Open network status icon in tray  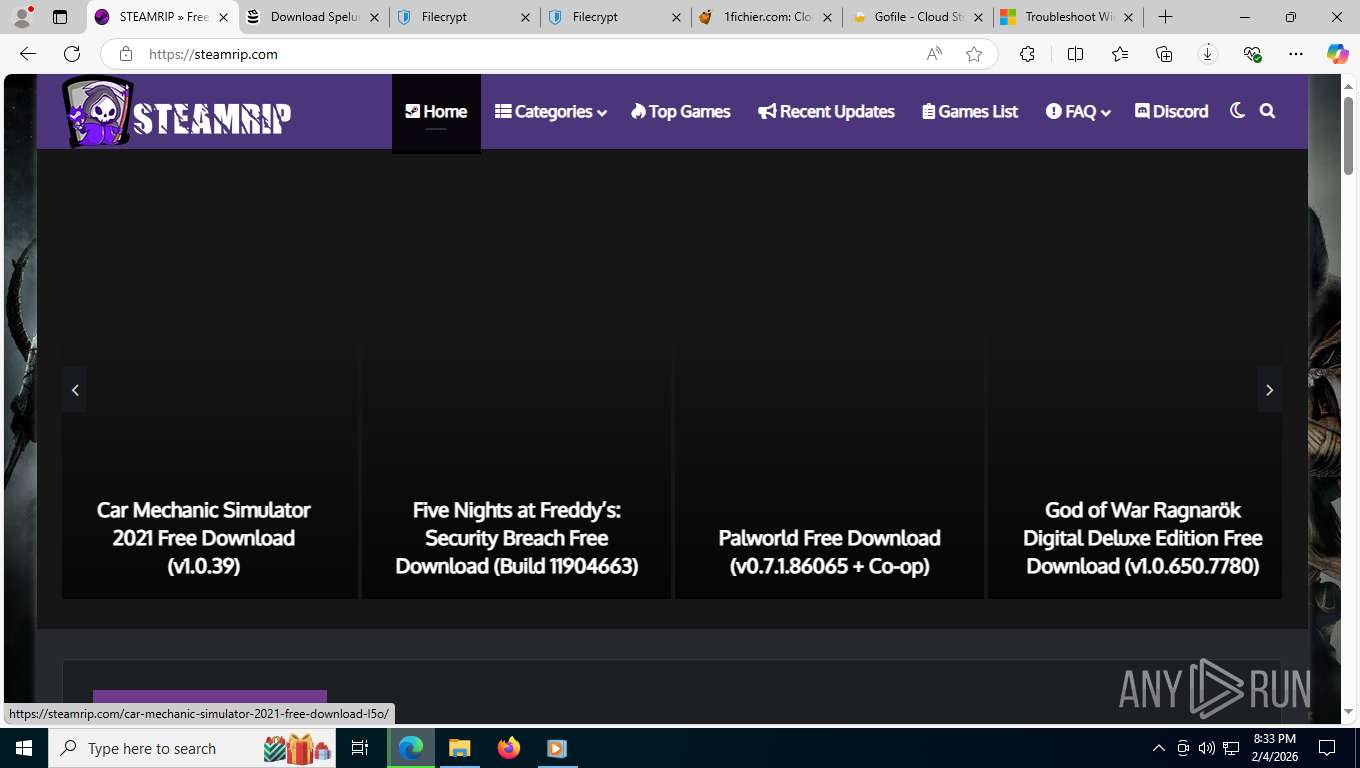click(x=1231, y=748)
